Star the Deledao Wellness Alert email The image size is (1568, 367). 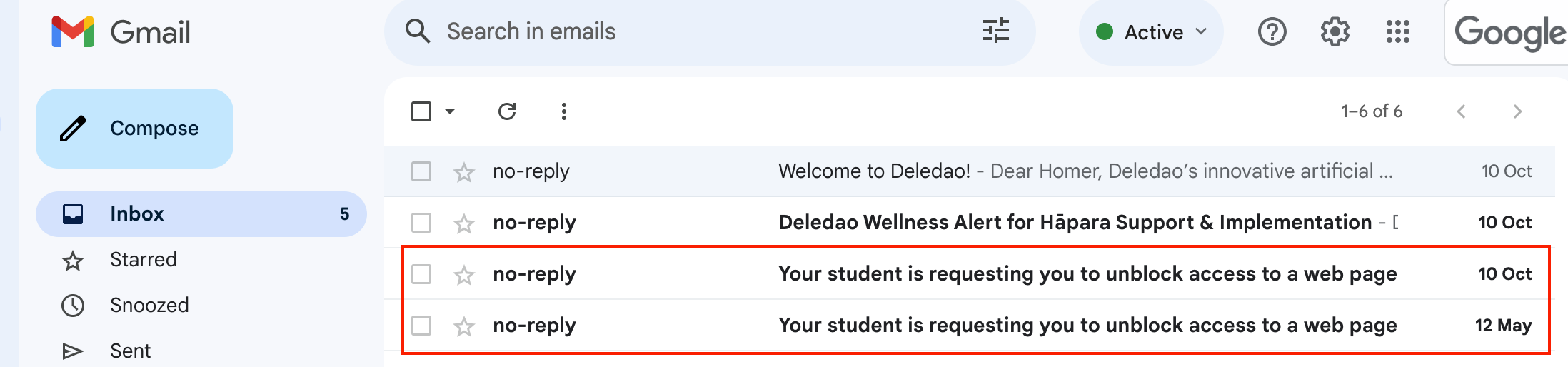[x=464, y=223]
